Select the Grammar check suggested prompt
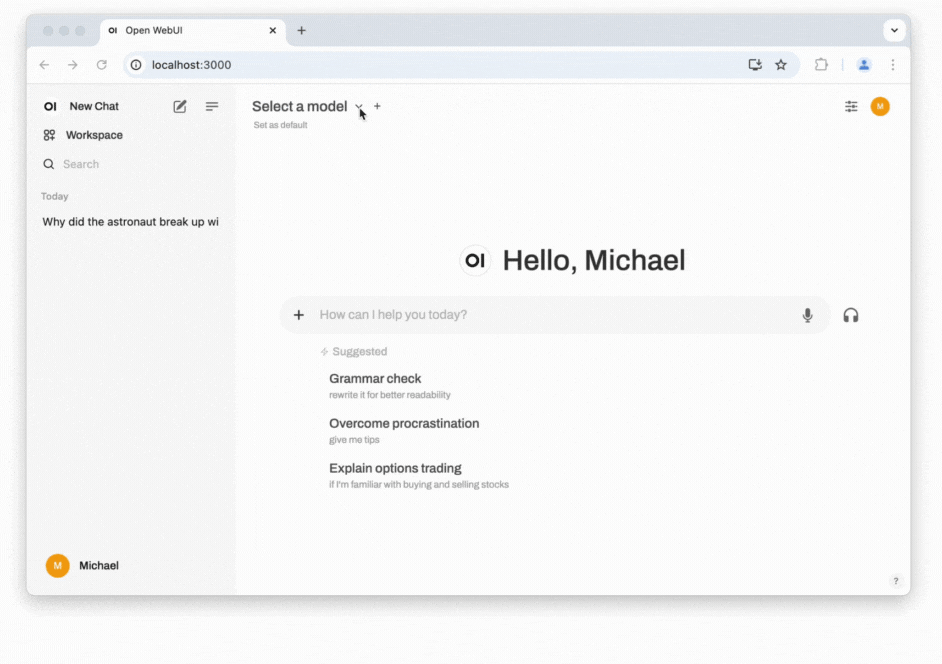The image size is (942, 664). coord(375,378)
